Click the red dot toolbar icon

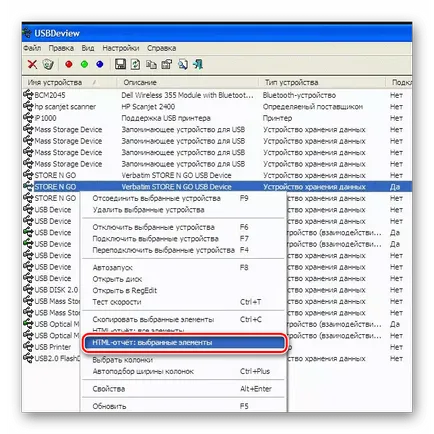tap(69, 64)
